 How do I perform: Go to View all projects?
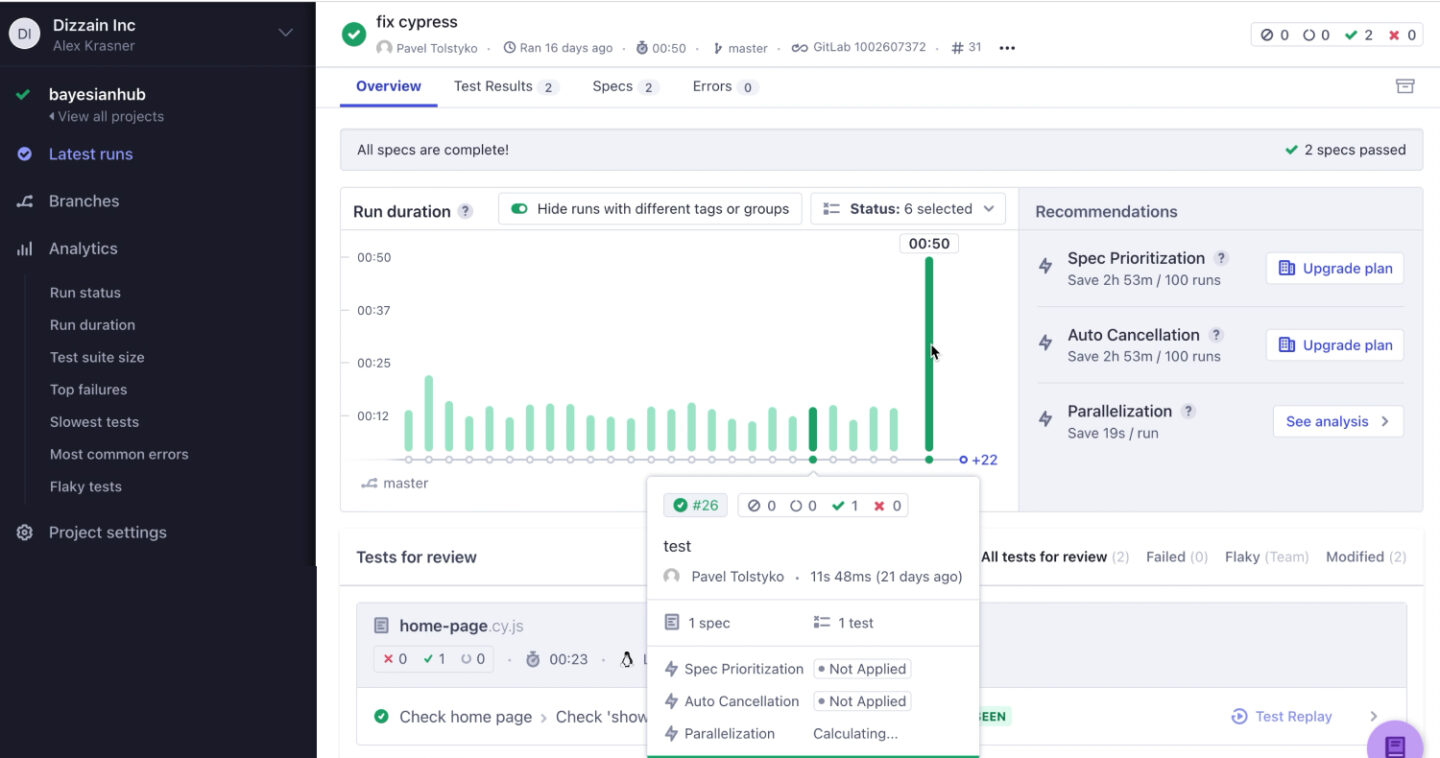pos(106,117)
